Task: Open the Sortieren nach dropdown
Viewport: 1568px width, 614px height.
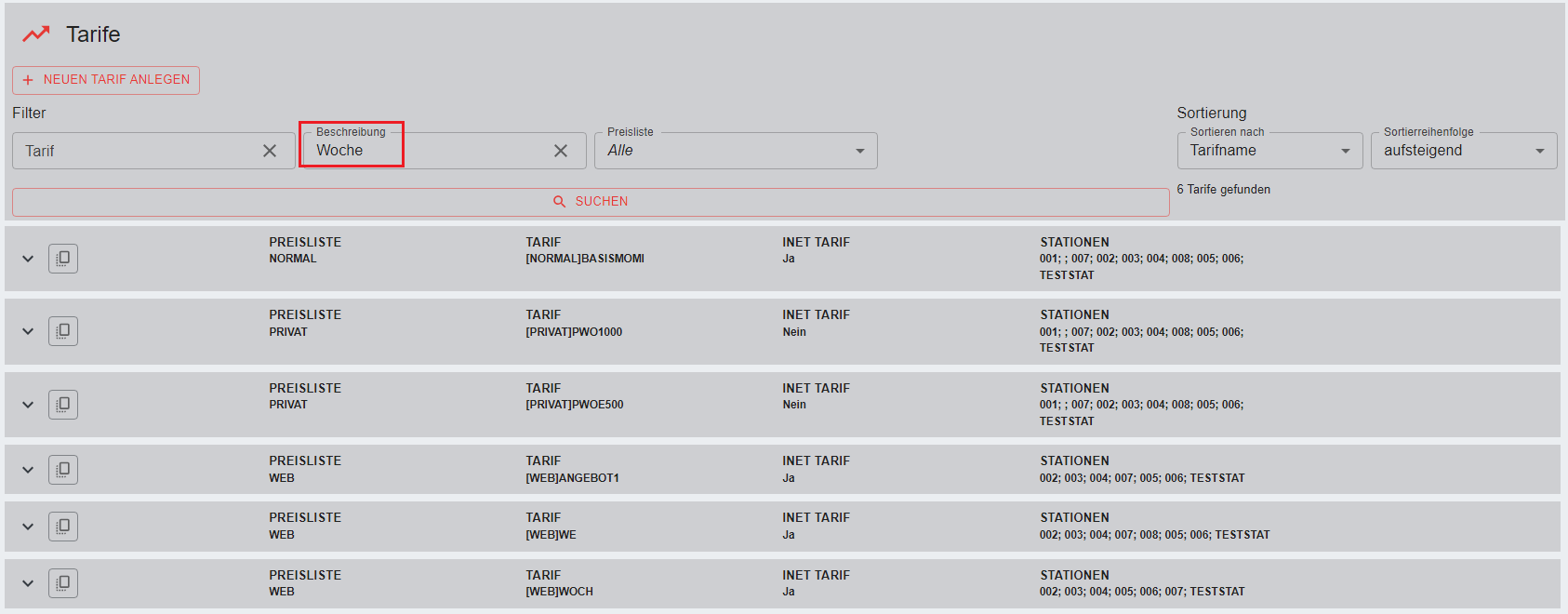Action: pos(1269,151)
